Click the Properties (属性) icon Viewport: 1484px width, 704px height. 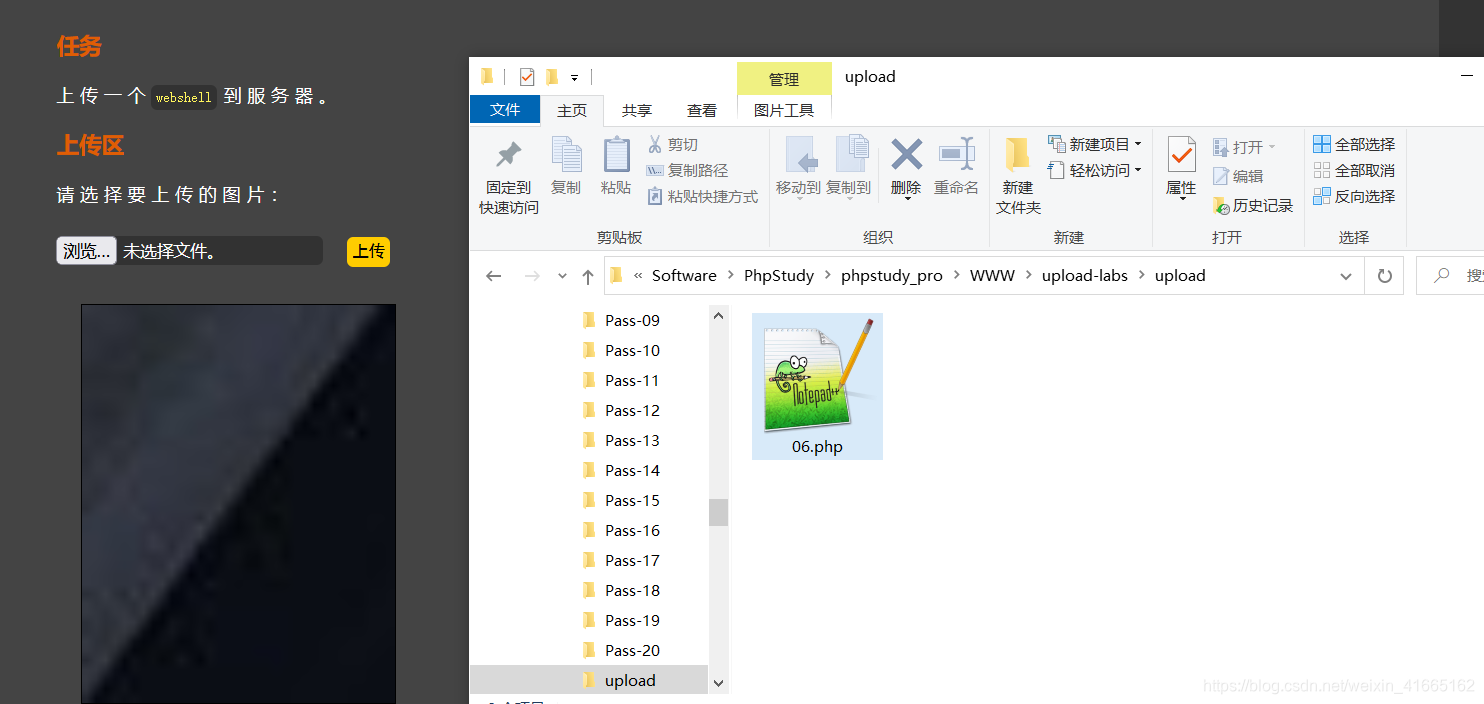pyautogui.click(x=1181, y=155)
